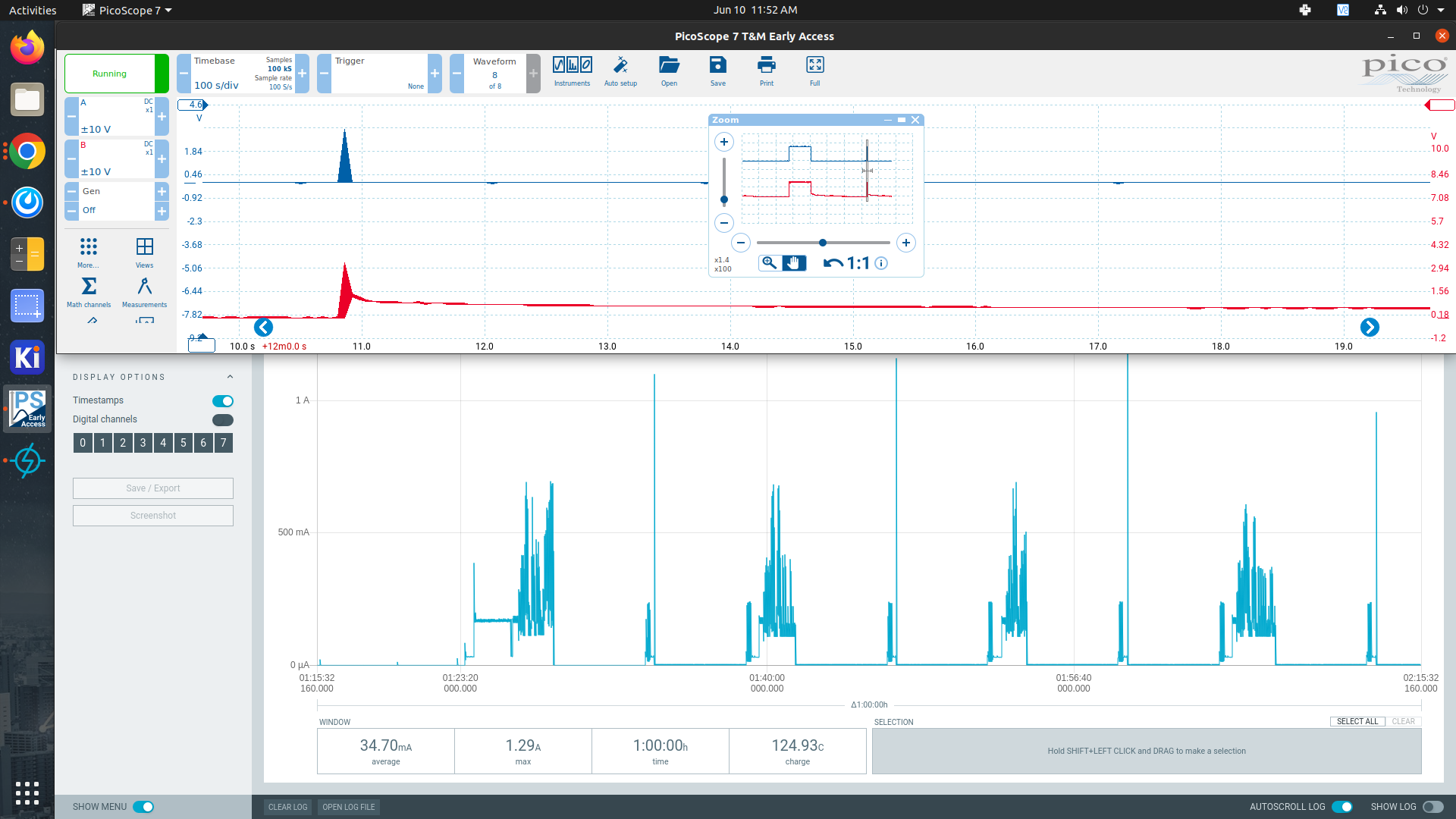Reset zoom to 1:1
1456x819 pixels.
click(858, 263)
